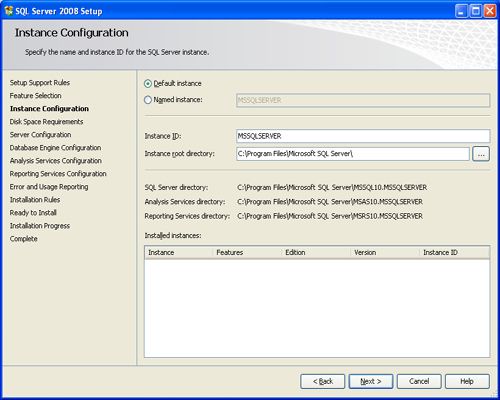Viewport: 500px width, 400px height.
Task: Select the Installation Rules step
Action: (35, 200)
